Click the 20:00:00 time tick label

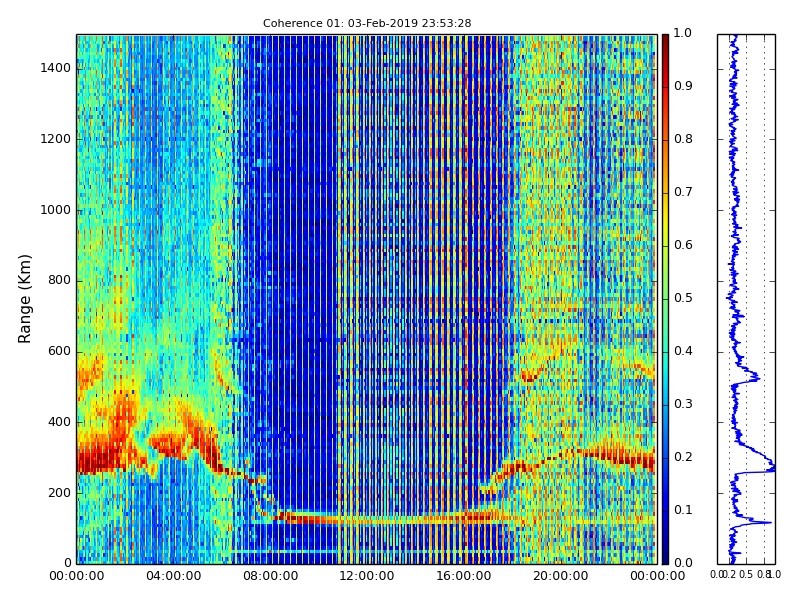(561, 576)
